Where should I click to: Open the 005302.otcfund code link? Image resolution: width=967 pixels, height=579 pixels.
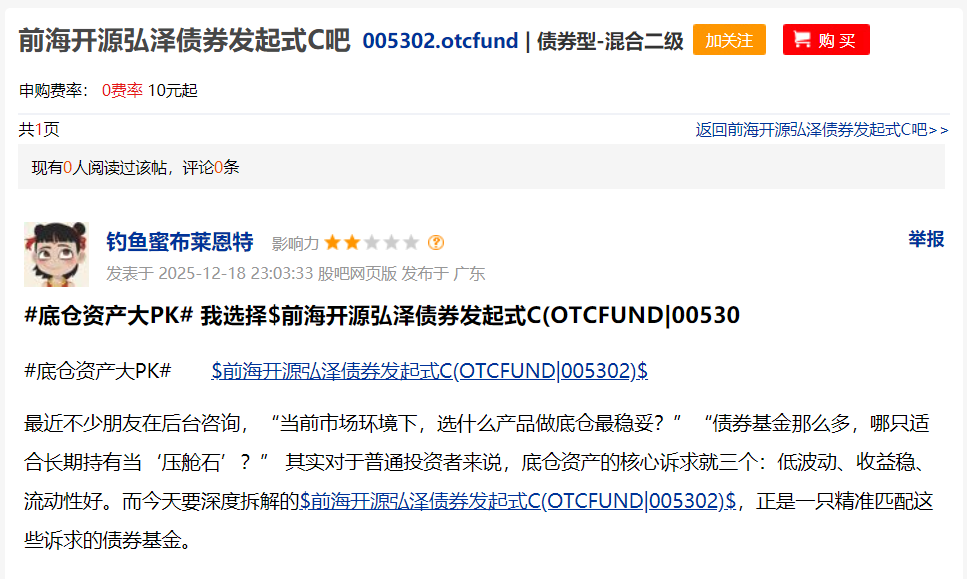click(440, 41)
